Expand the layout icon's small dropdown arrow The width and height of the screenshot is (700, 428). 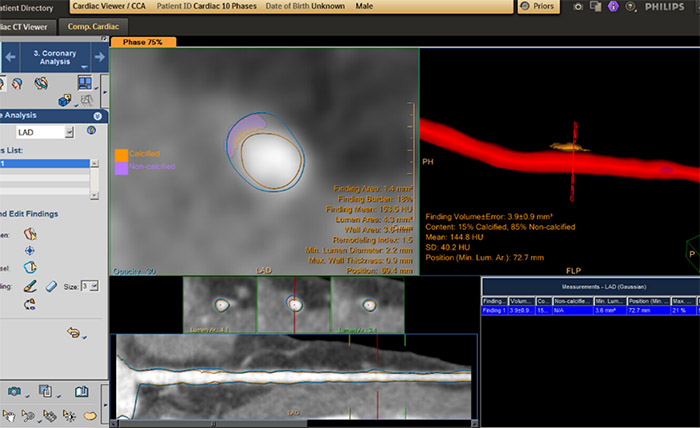pyautogui.click(x=96, y=88)
